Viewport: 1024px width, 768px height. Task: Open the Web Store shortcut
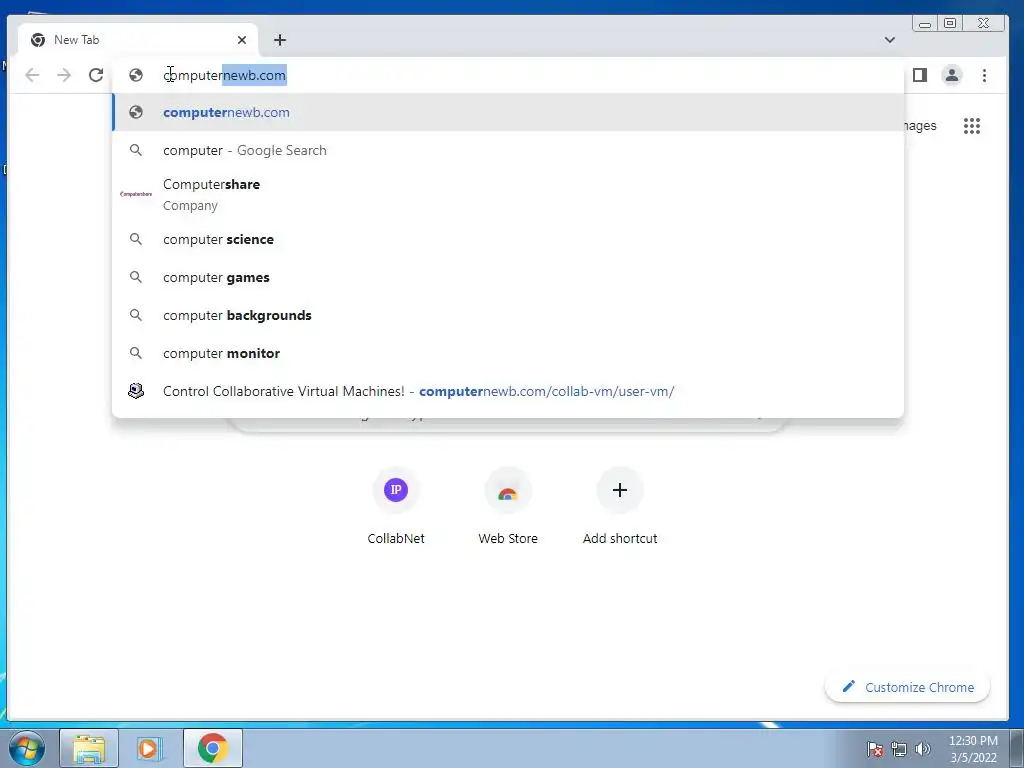click(x=508, y=506)
